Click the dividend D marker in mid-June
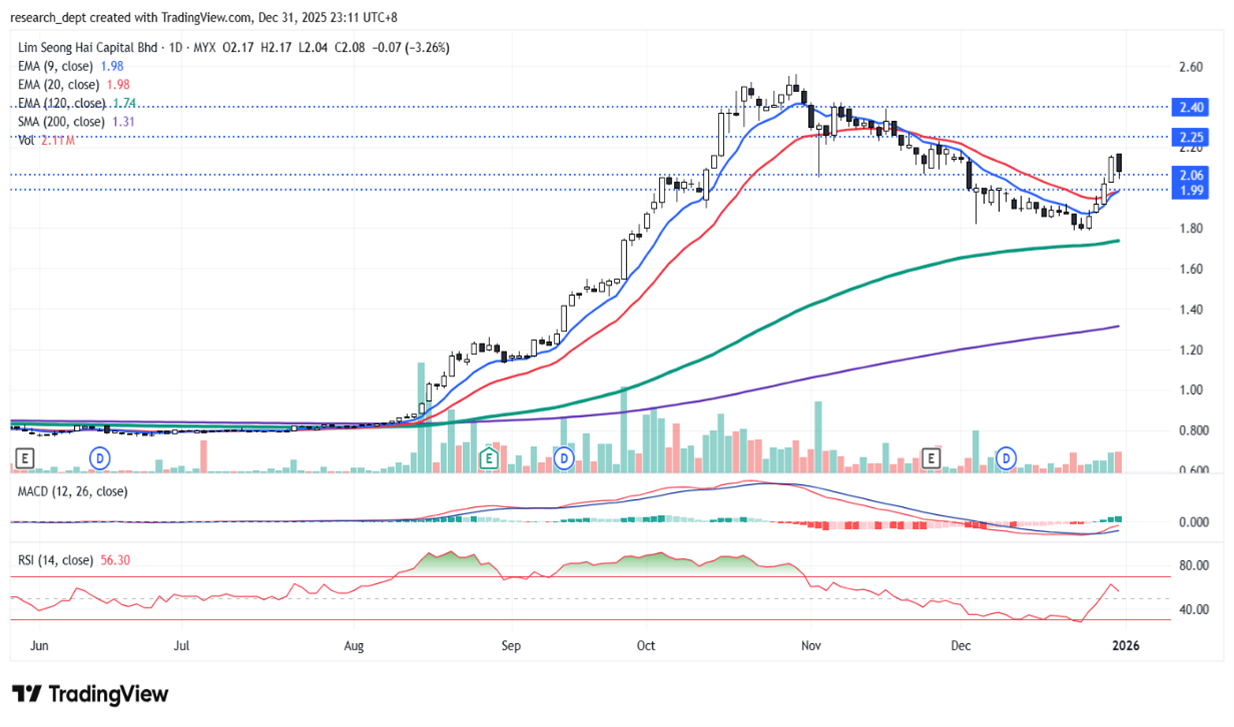Image resolution: width=1234 pixels, height=727 pixels. point(99,458)
